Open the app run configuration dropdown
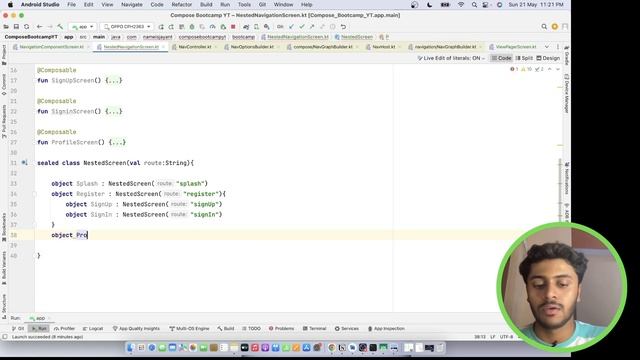The width and height of the screenshot is (640, 360). (x=82, y=27)
